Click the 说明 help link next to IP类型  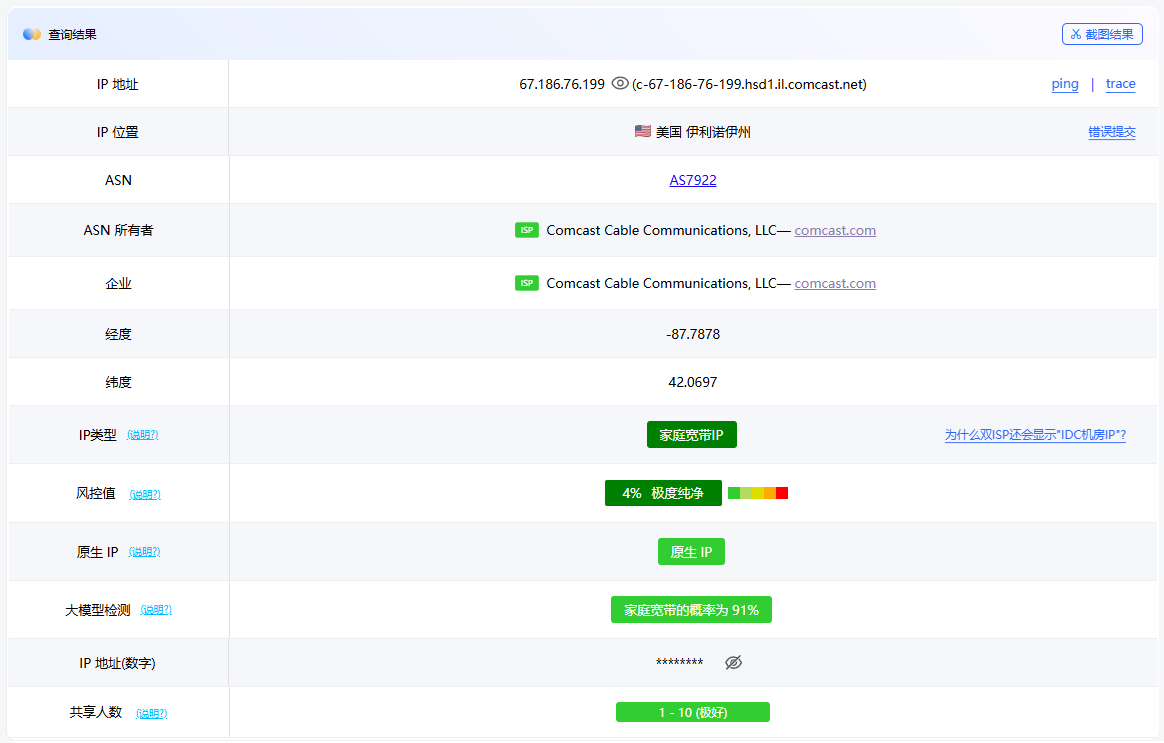click(143, 435)
